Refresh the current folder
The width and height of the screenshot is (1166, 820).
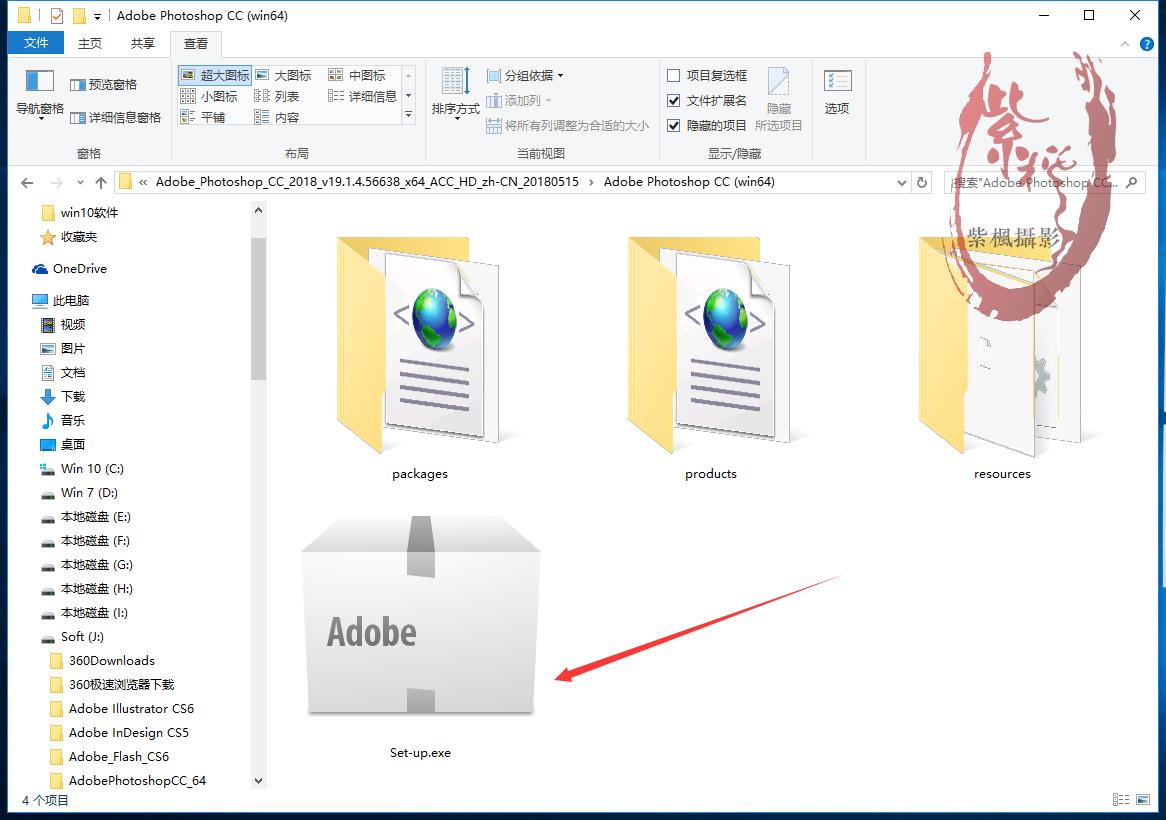tap(922, 182)
